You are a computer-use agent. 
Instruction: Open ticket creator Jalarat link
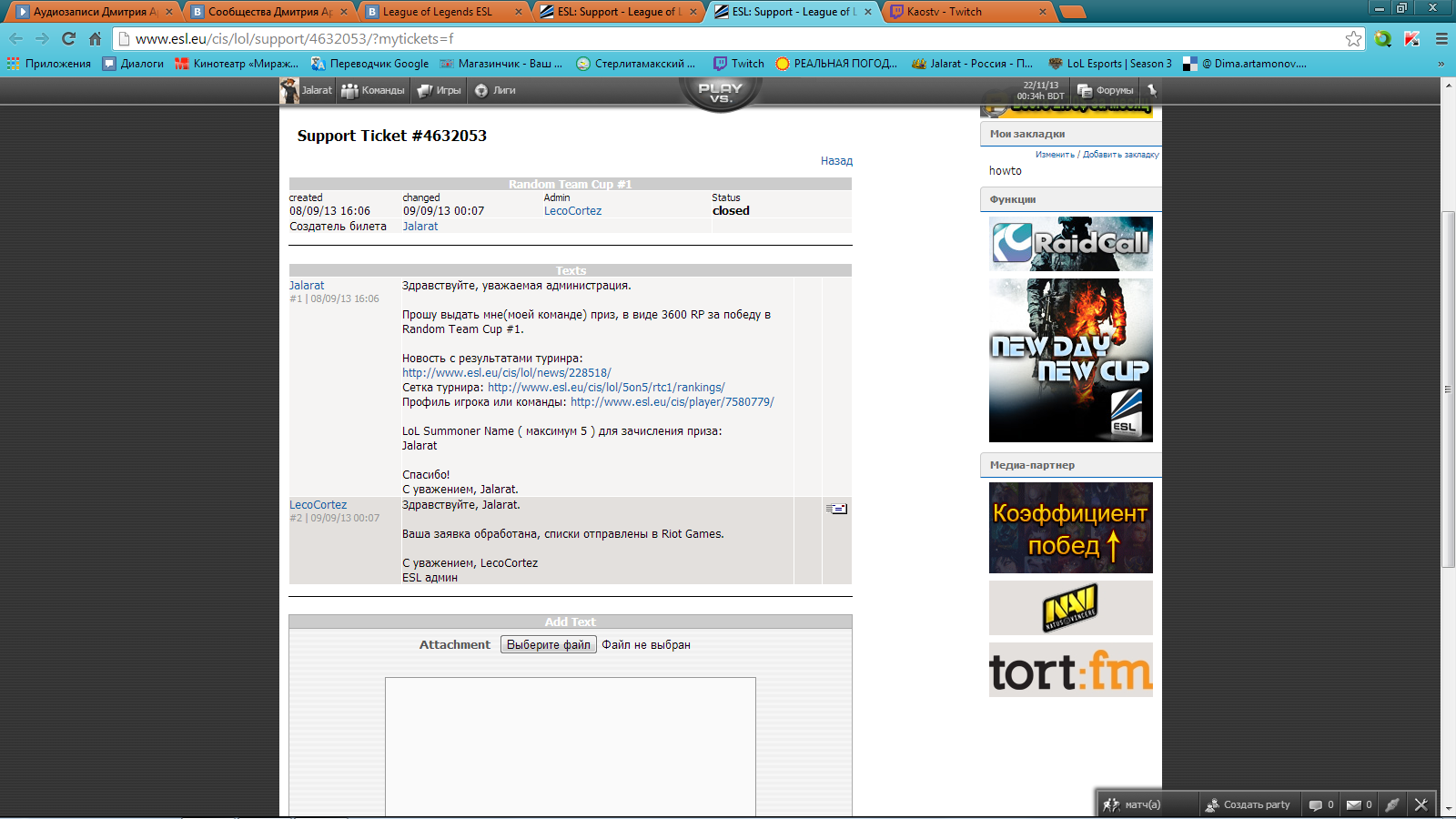click(420, 227)
